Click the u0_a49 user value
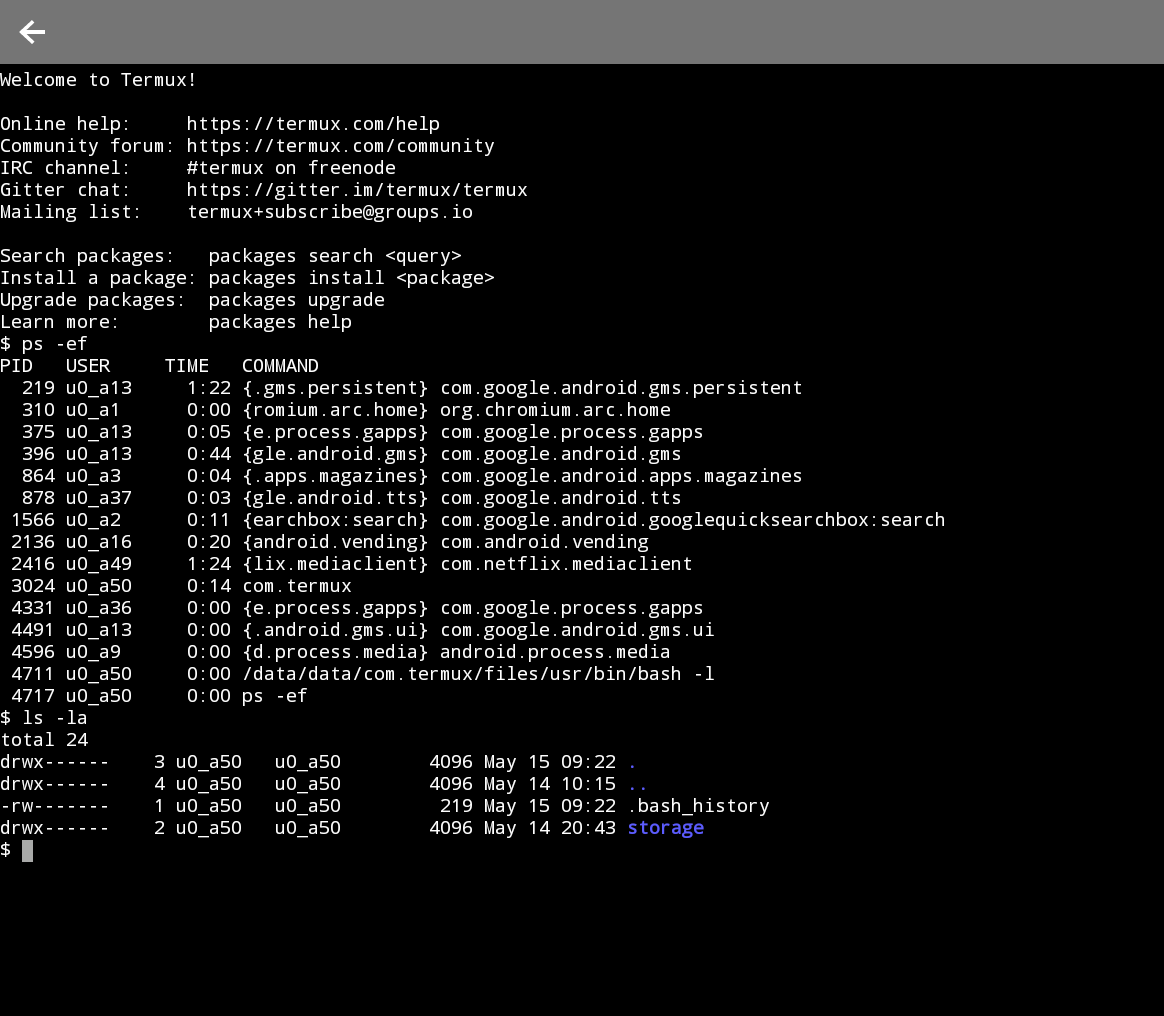The image size is (1164, 1016). pyautogui.click(x=99, y=564)
